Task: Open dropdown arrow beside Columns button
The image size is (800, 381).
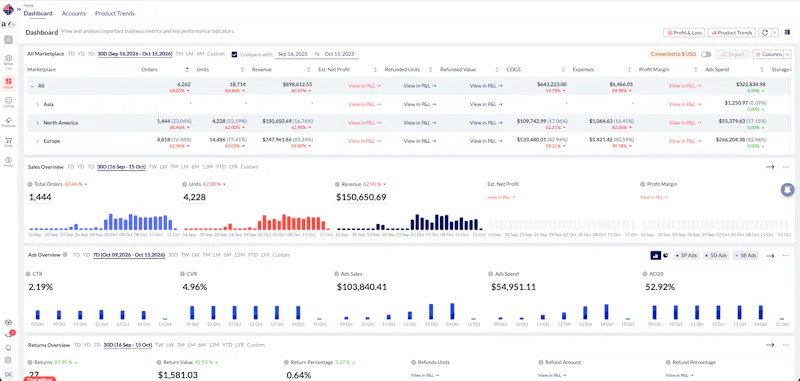Action: coord(787,54)
